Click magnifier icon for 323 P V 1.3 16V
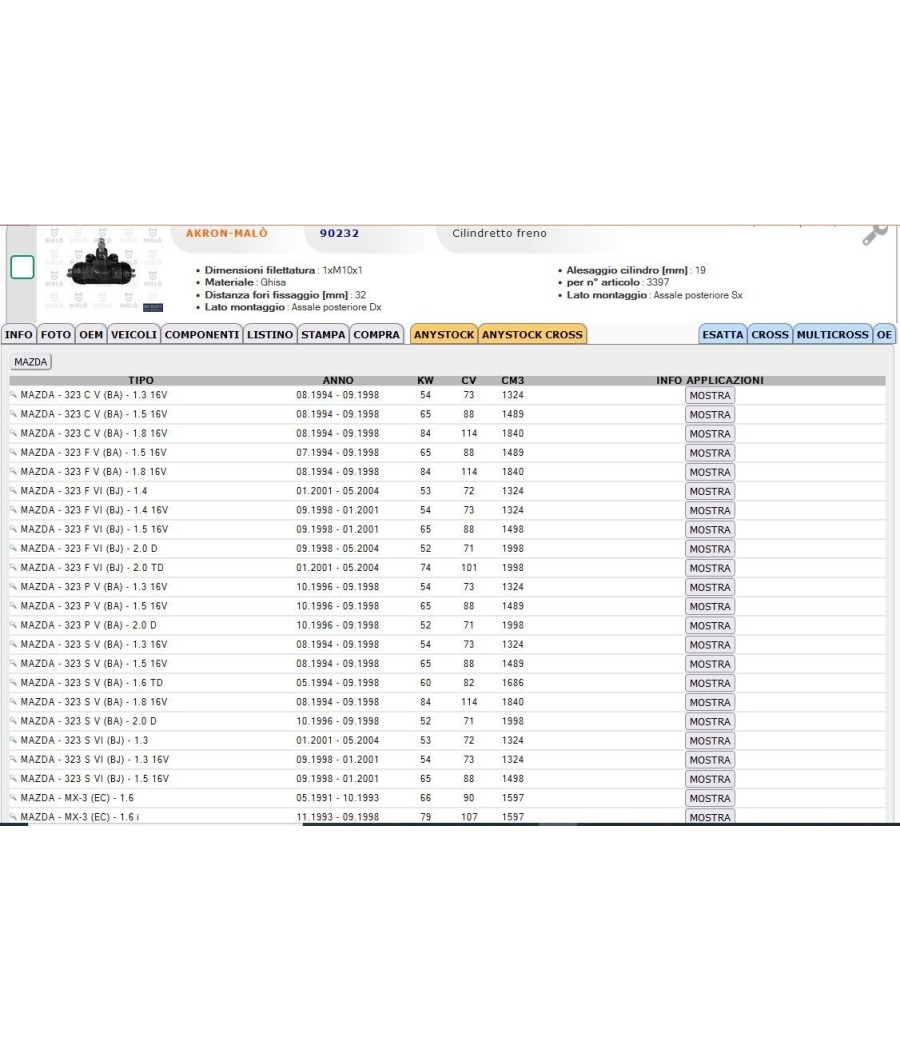The width and height of the screenshot is (900, 1050). 13,587
